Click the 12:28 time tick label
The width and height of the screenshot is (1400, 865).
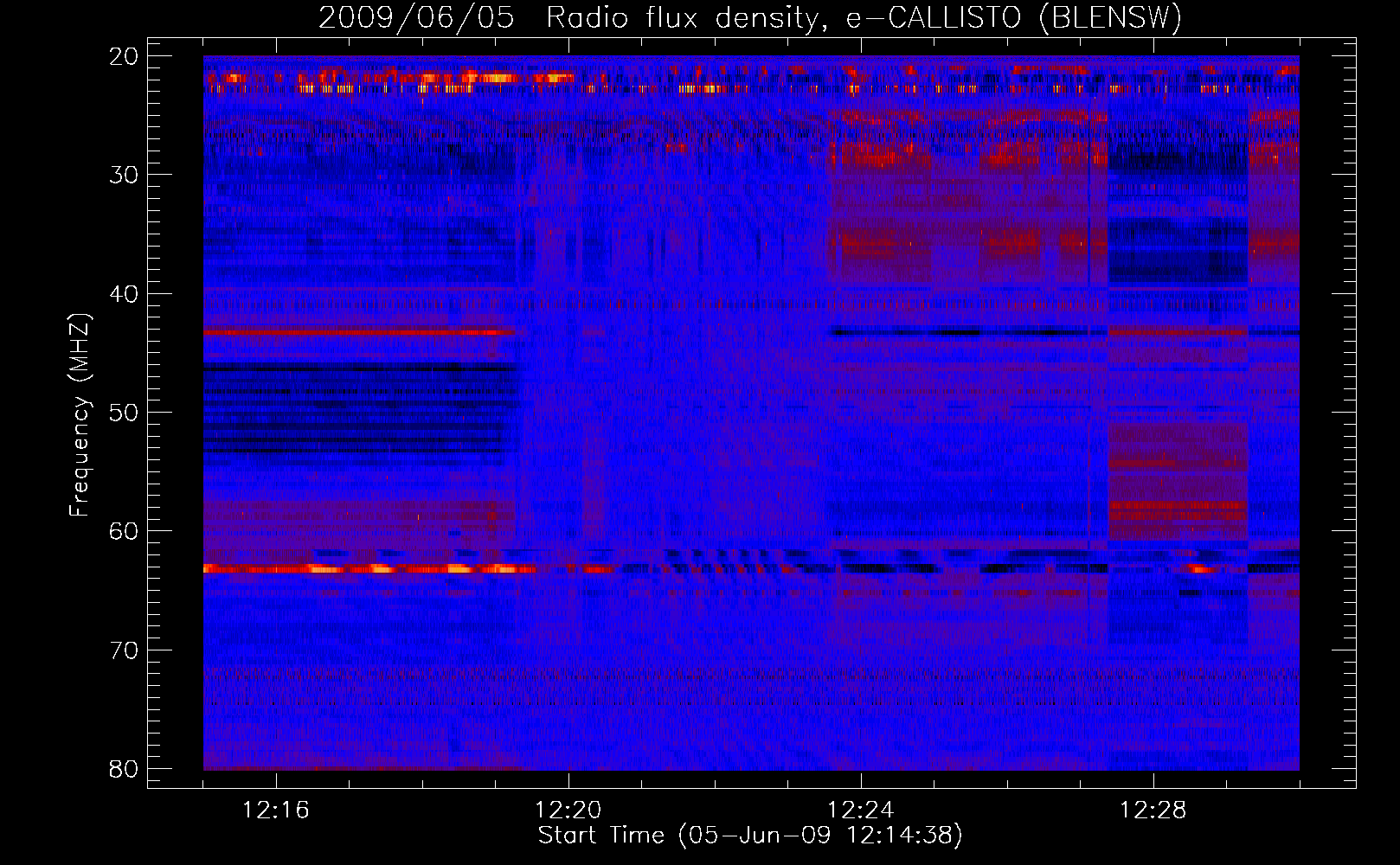click(x=1153, y=811)
